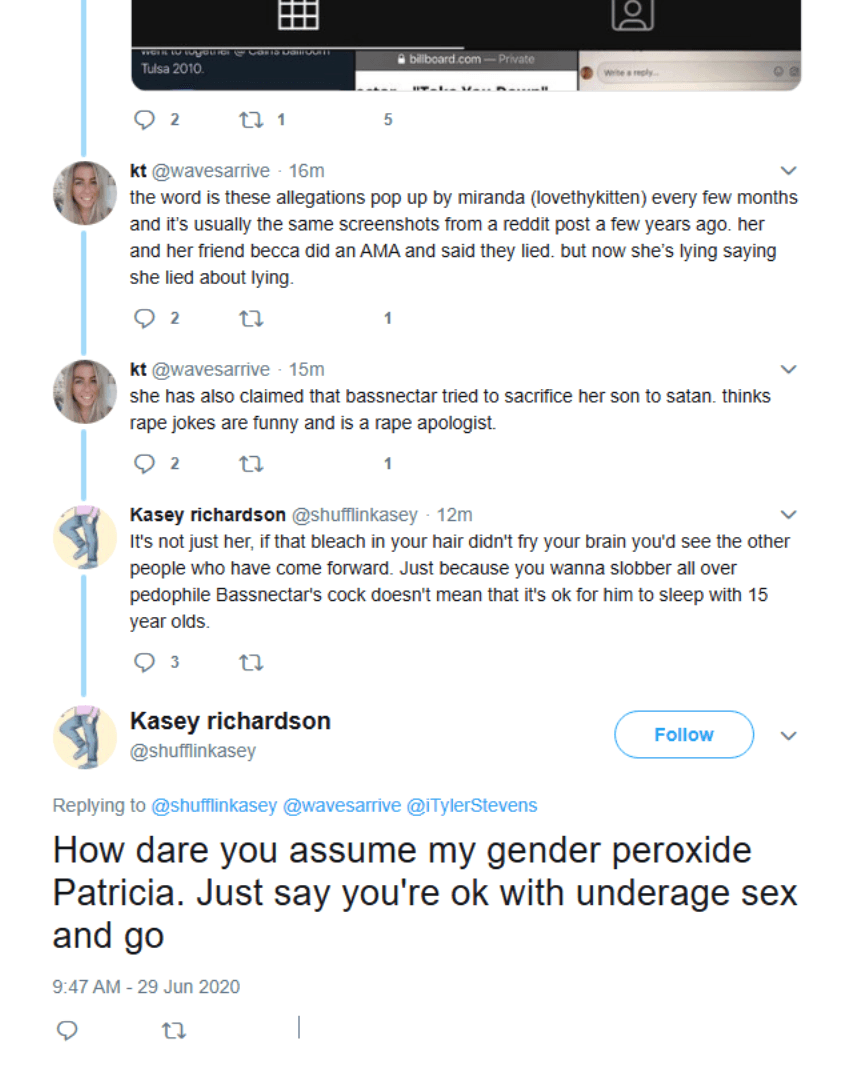Expand the chevron menu on kt's 15m tweet

(x=788, y=370)
